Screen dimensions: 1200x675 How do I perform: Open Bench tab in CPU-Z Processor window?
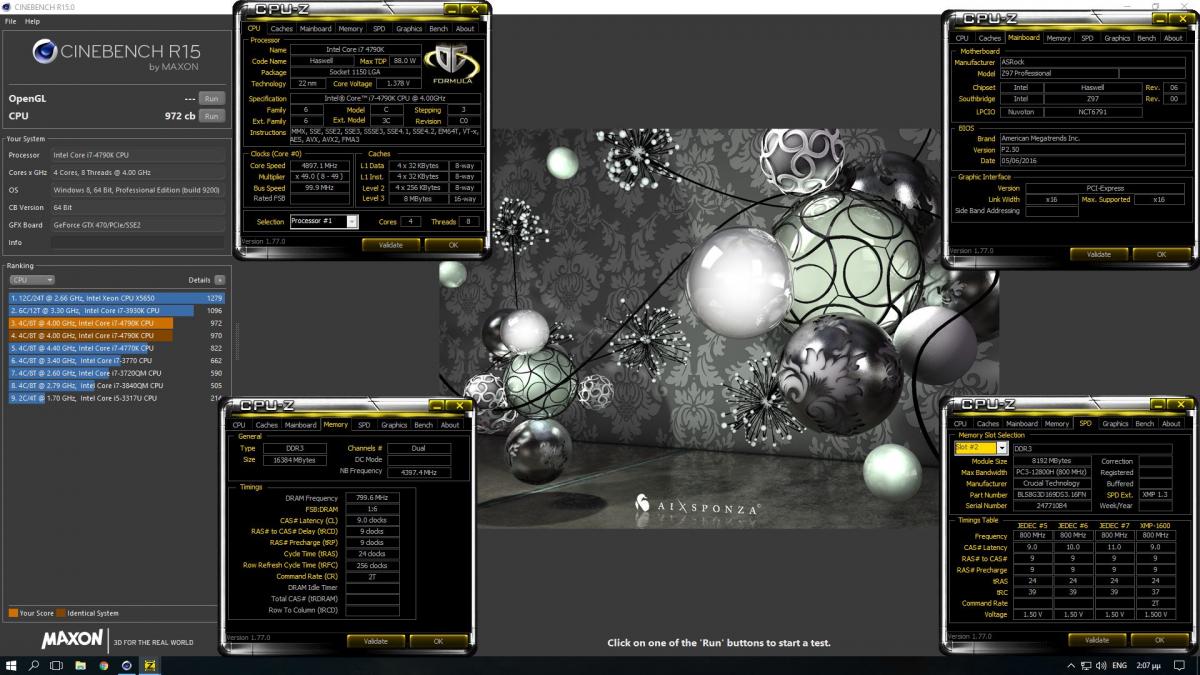440,29
